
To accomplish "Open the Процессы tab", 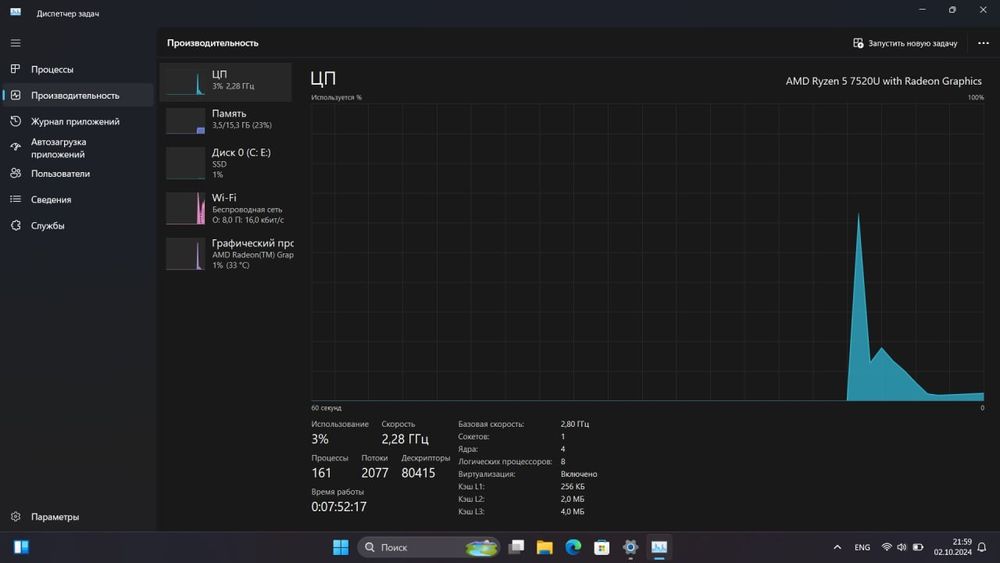I will click(x=77, y=69).
